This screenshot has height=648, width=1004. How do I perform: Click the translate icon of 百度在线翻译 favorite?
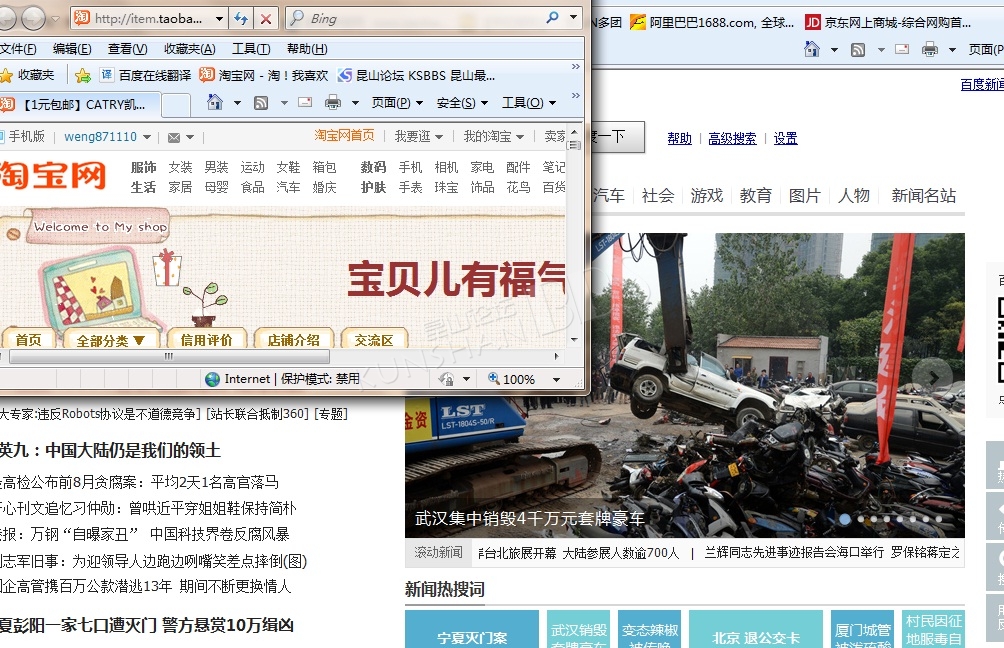pos(107,75)
